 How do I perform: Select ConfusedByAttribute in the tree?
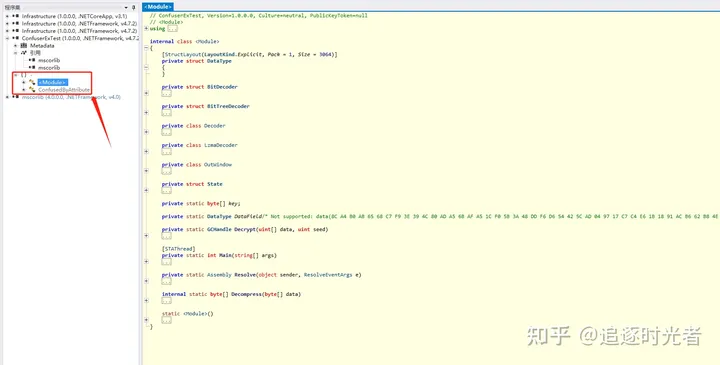point(64,90)
